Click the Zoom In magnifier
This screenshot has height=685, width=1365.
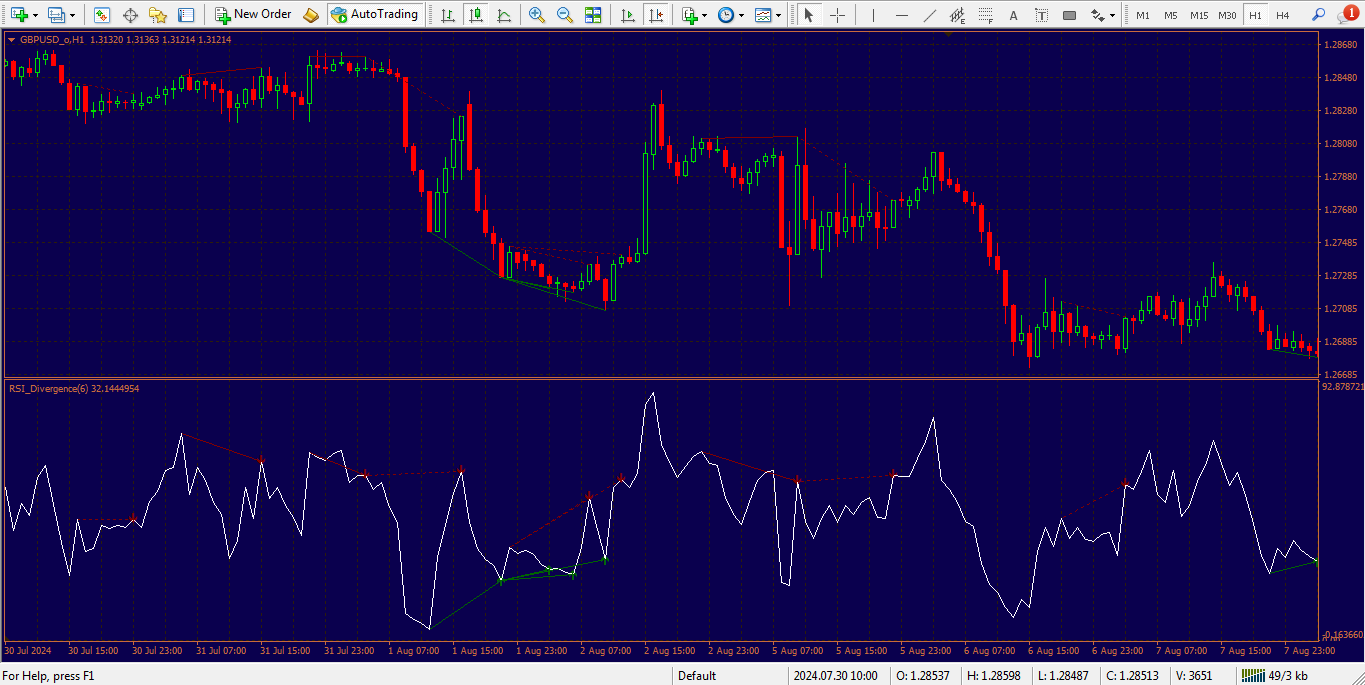pos(537,14)
